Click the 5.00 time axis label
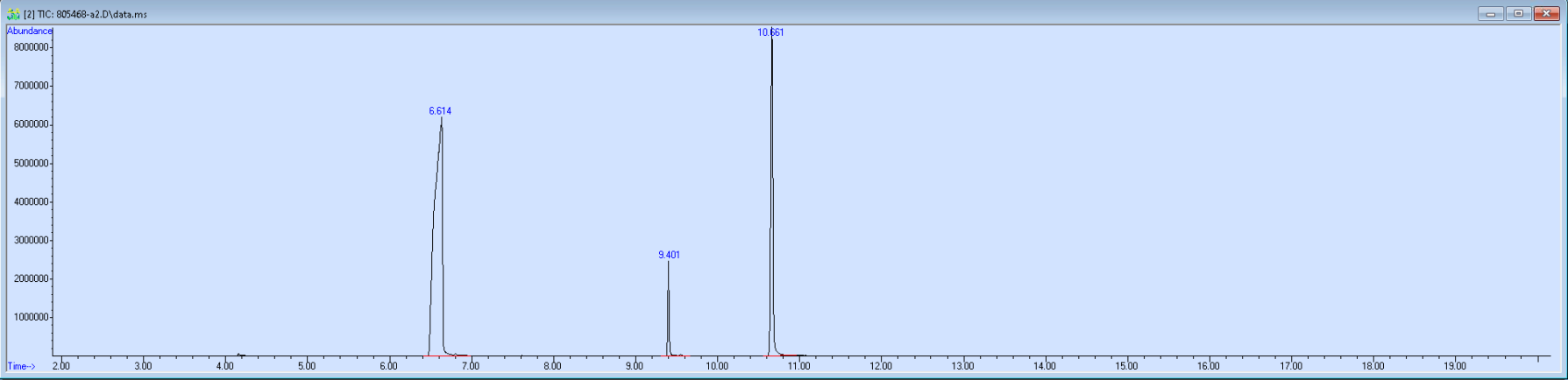 pyautogui.click(x=307, y=366)
